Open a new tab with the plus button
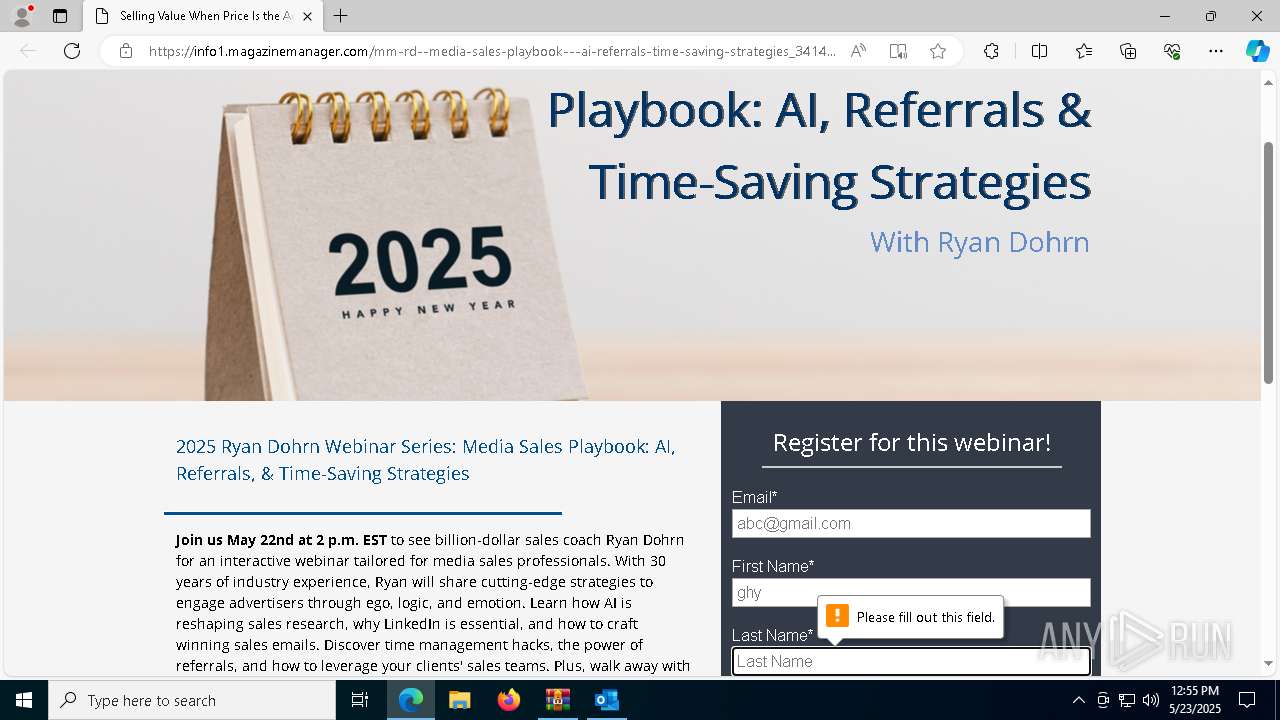 [341, 16]
